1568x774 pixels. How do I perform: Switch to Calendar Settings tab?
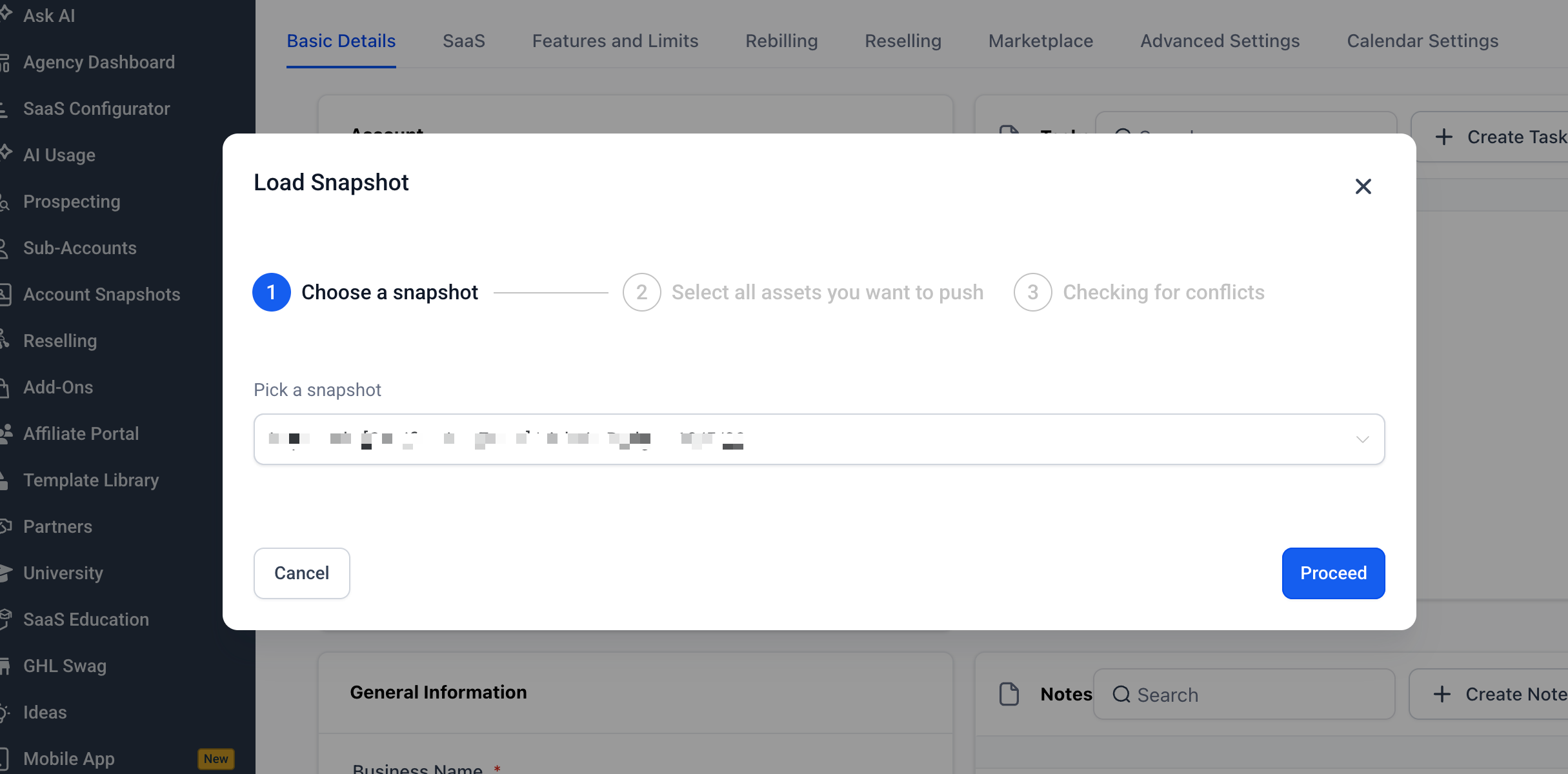[x=1422, y=41]
